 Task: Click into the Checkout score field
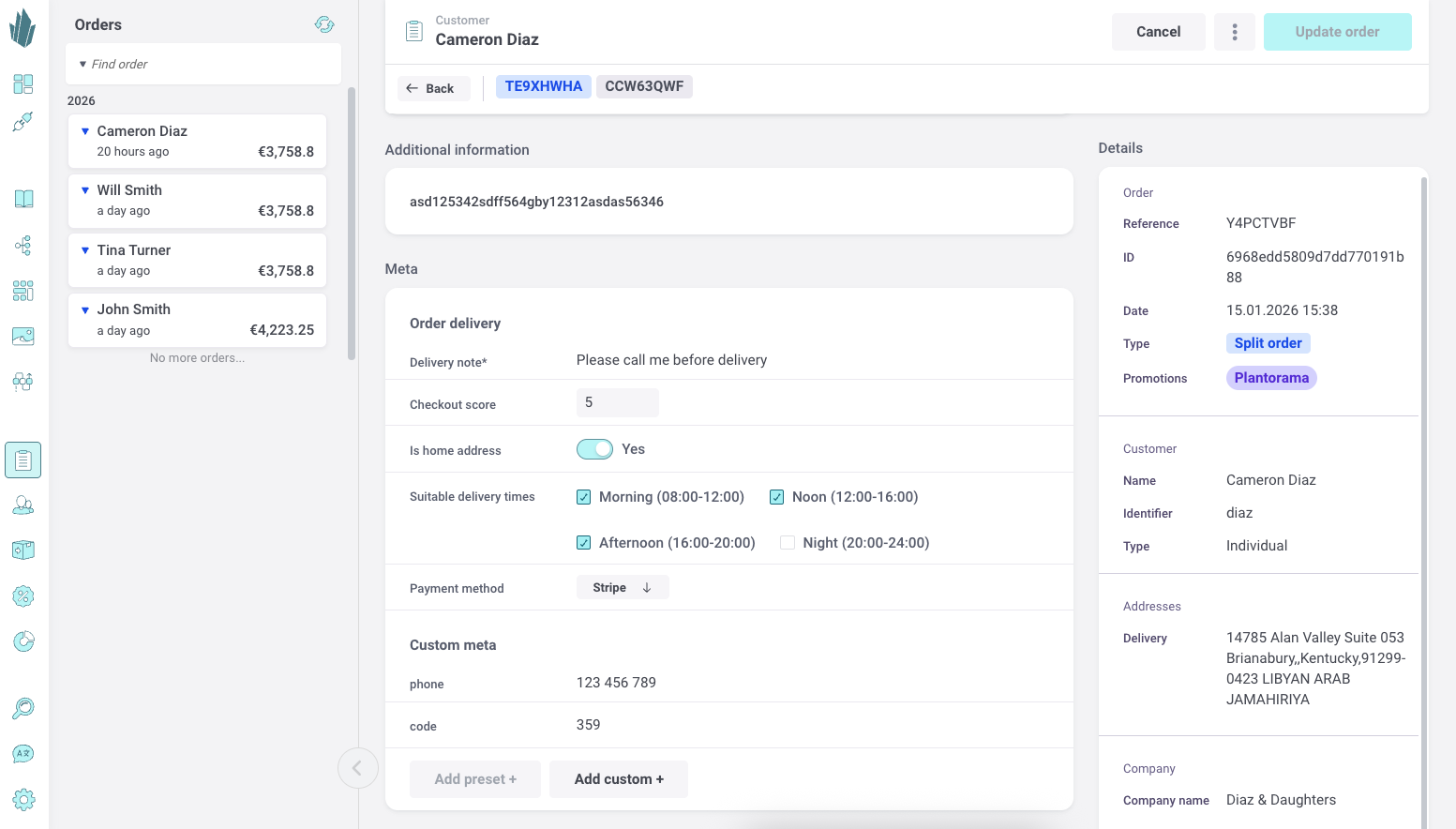pyautogui.click(x=617, y=403)
